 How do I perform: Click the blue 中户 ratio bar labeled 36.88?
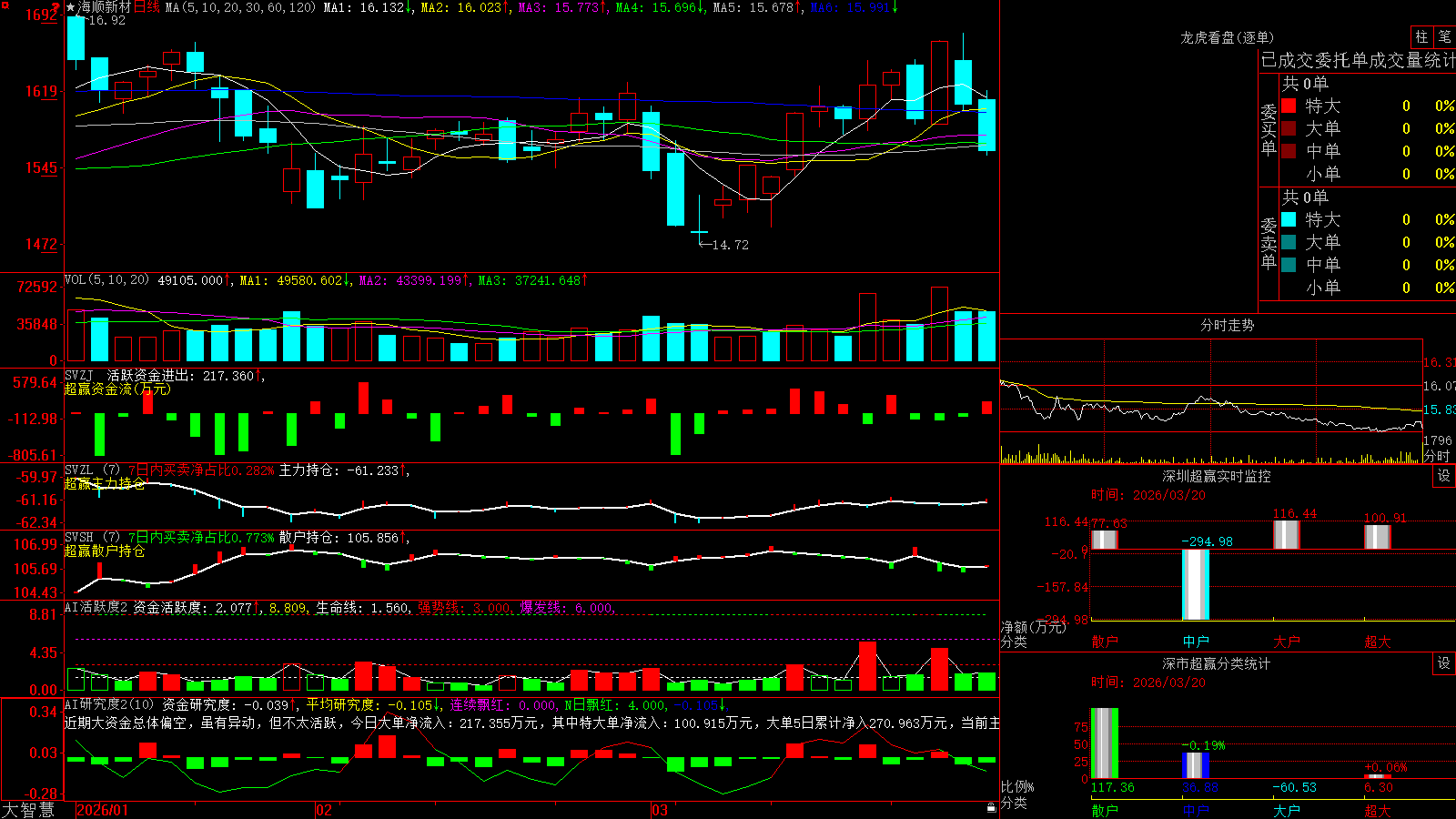(x=1195, y=765)
